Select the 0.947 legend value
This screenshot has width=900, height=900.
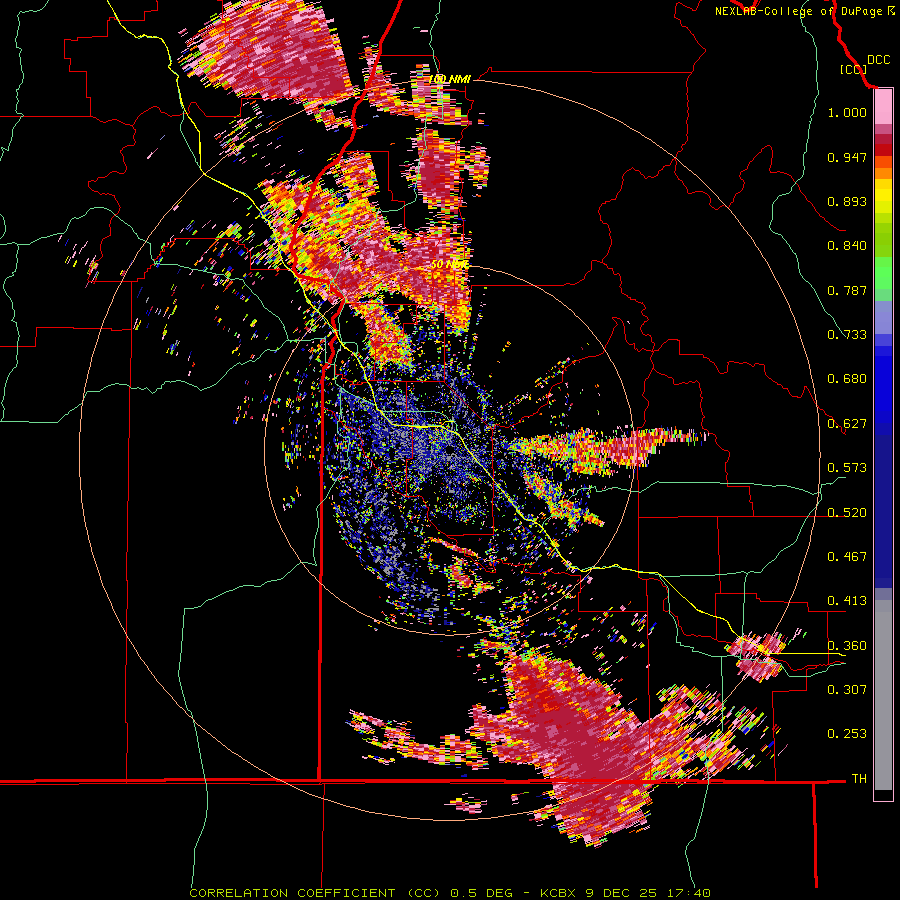(x=847, y=157)
